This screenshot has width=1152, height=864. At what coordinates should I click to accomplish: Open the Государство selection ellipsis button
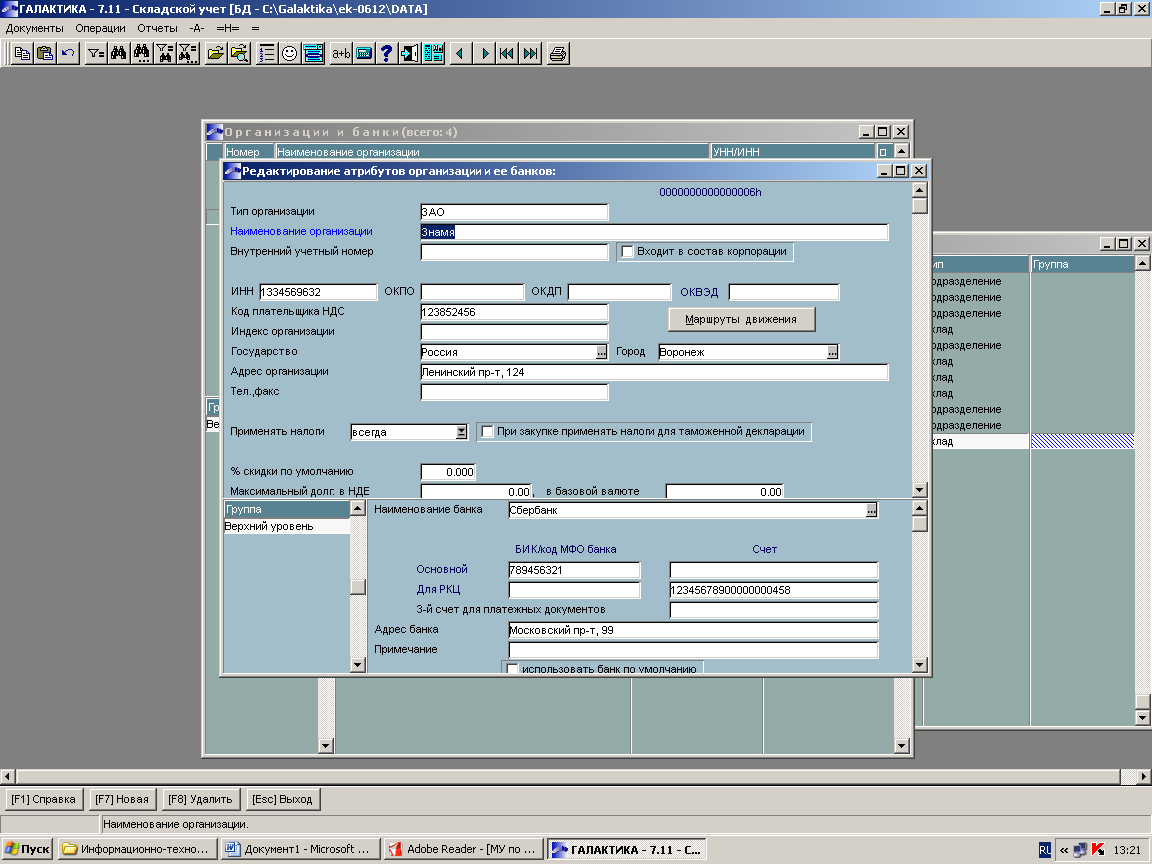pos(601,352)
